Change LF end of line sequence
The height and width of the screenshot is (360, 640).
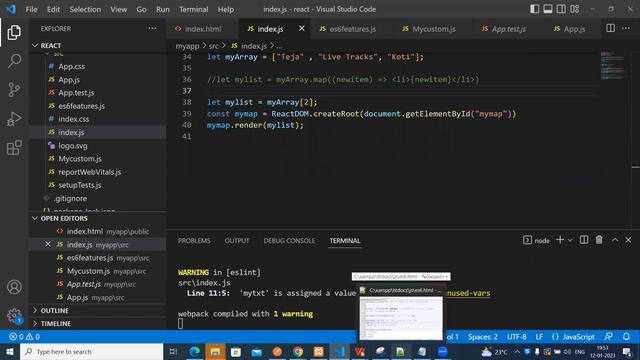(539, 337)
